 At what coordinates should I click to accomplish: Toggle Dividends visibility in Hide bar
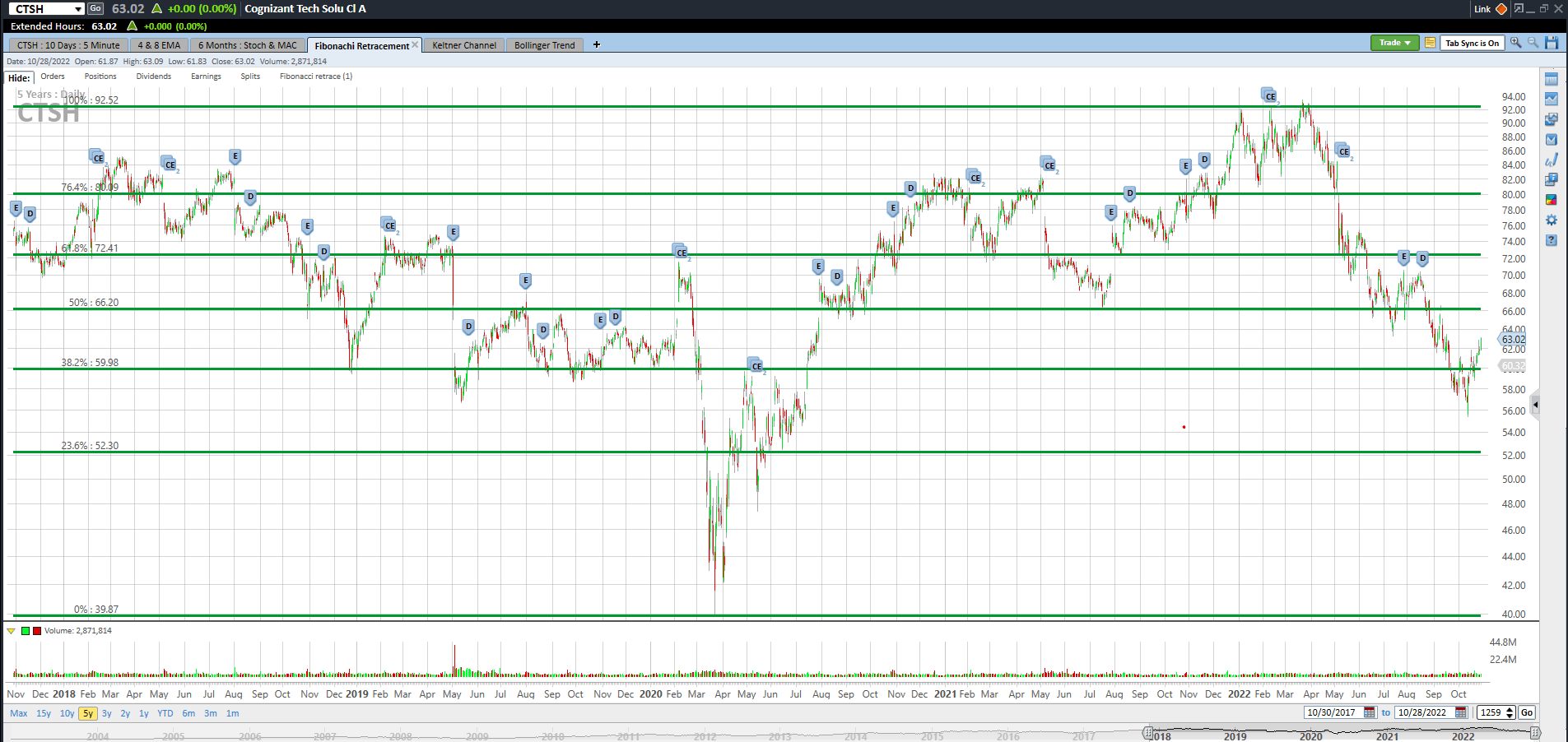point(154,77)
